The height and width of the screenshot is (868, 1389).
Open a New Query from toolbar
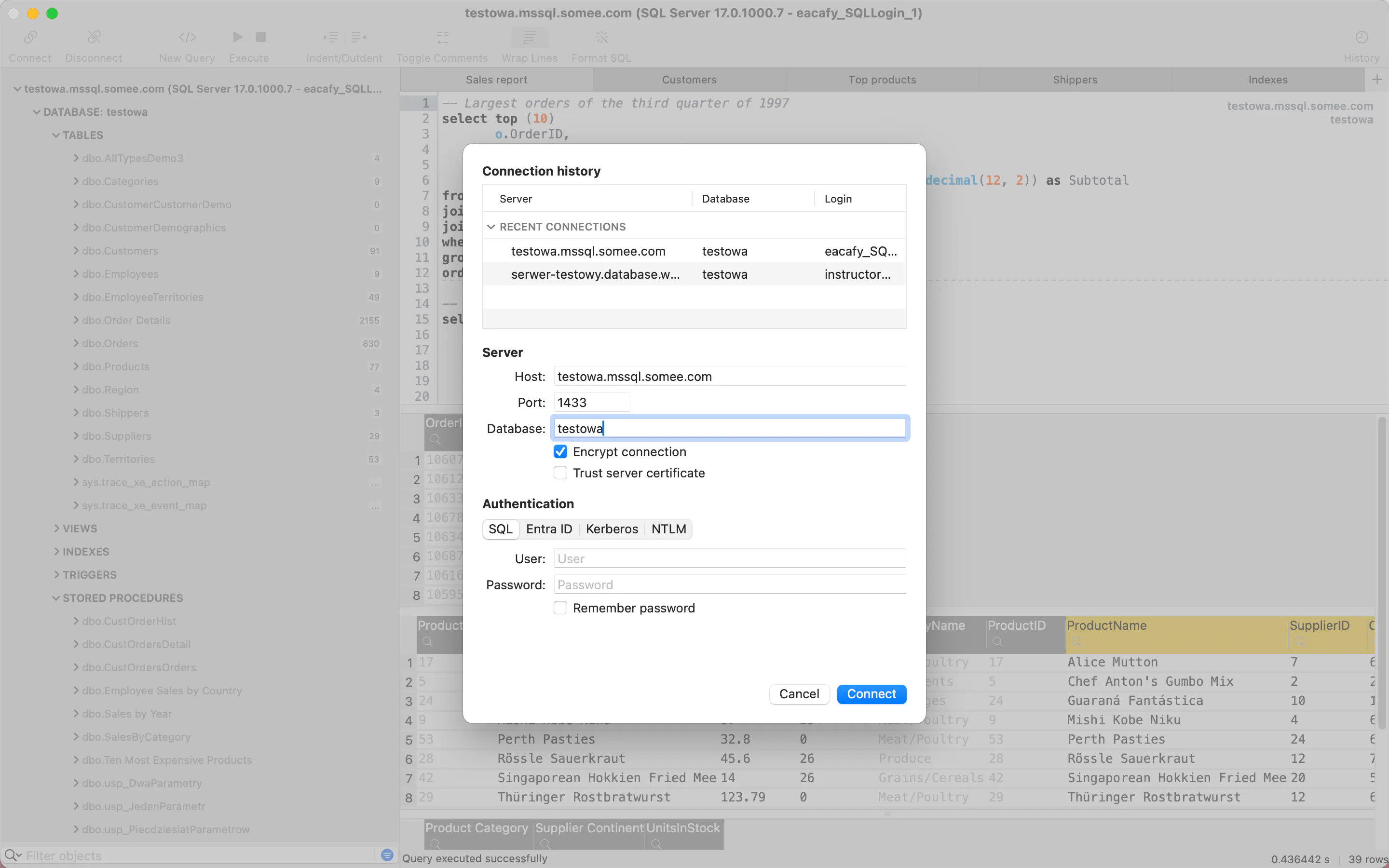tap(187, 37)
